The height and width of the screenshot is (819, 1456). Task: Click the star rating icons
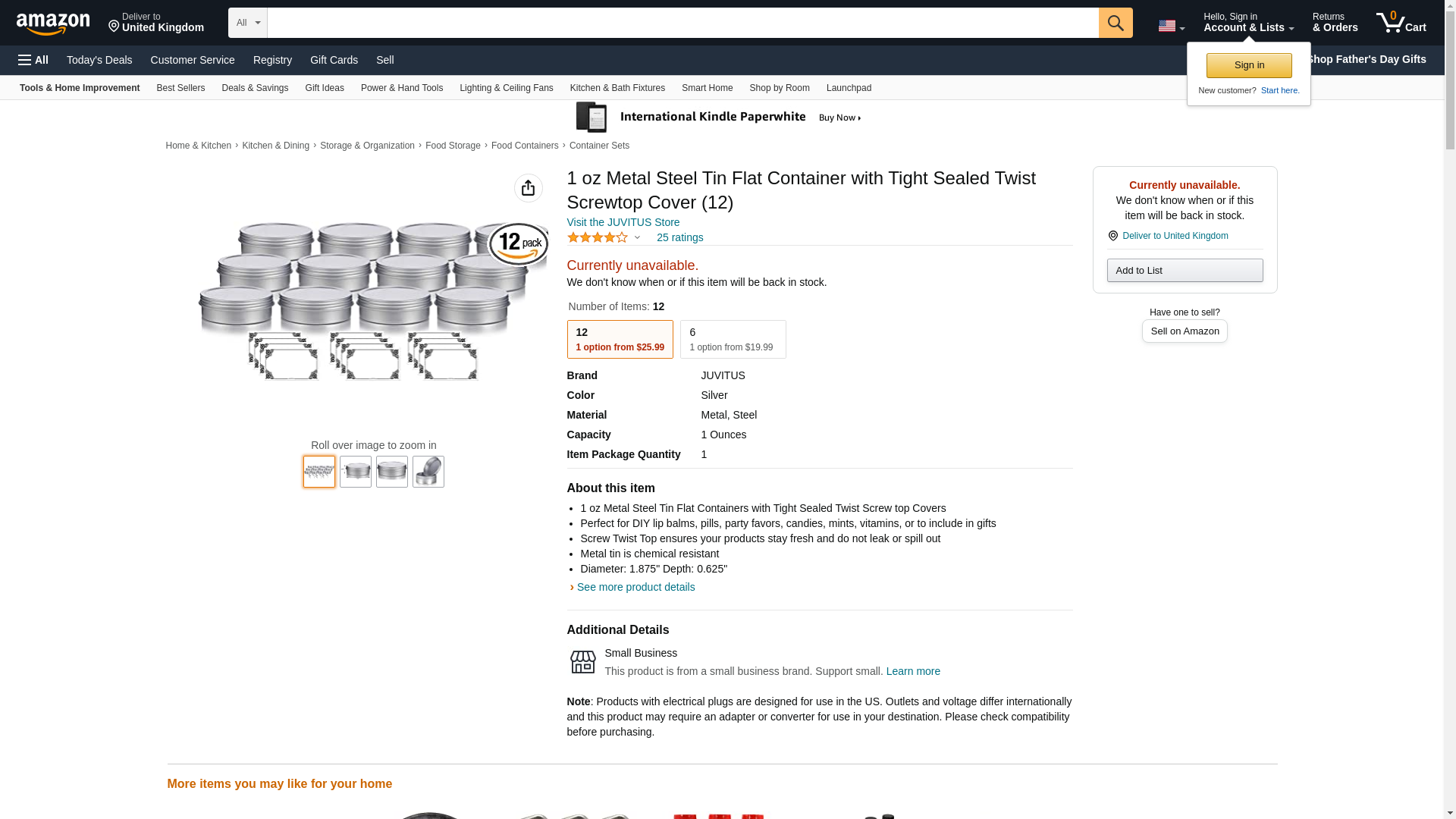pos(598,237)
